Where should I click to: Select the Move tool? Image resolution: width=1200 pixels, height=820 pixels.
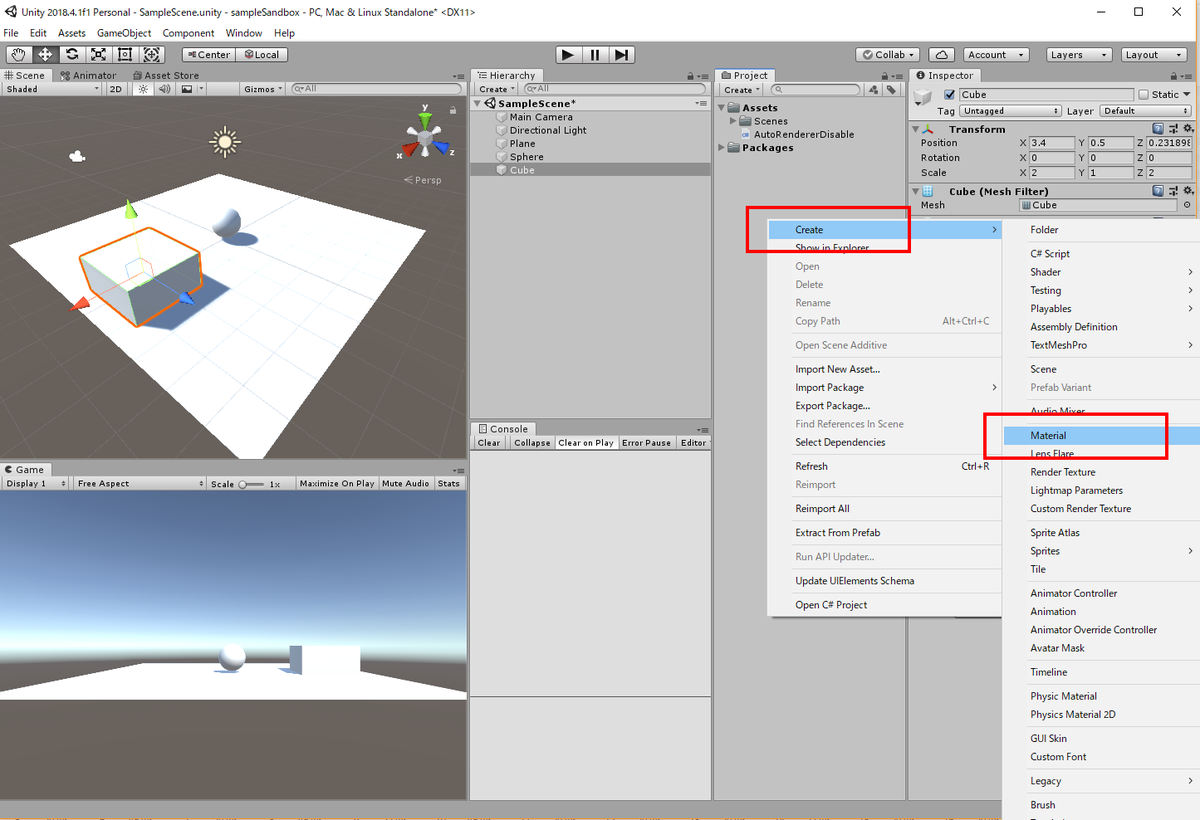(45, 55)
